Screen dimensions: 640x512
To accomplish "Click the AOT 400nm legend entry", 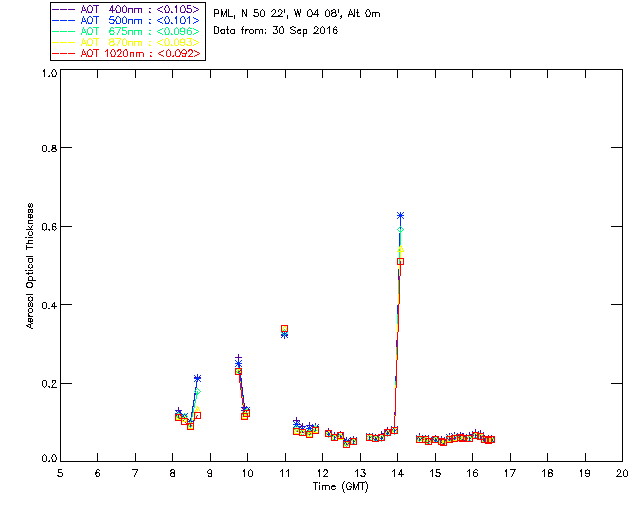I will pos(127,9).
